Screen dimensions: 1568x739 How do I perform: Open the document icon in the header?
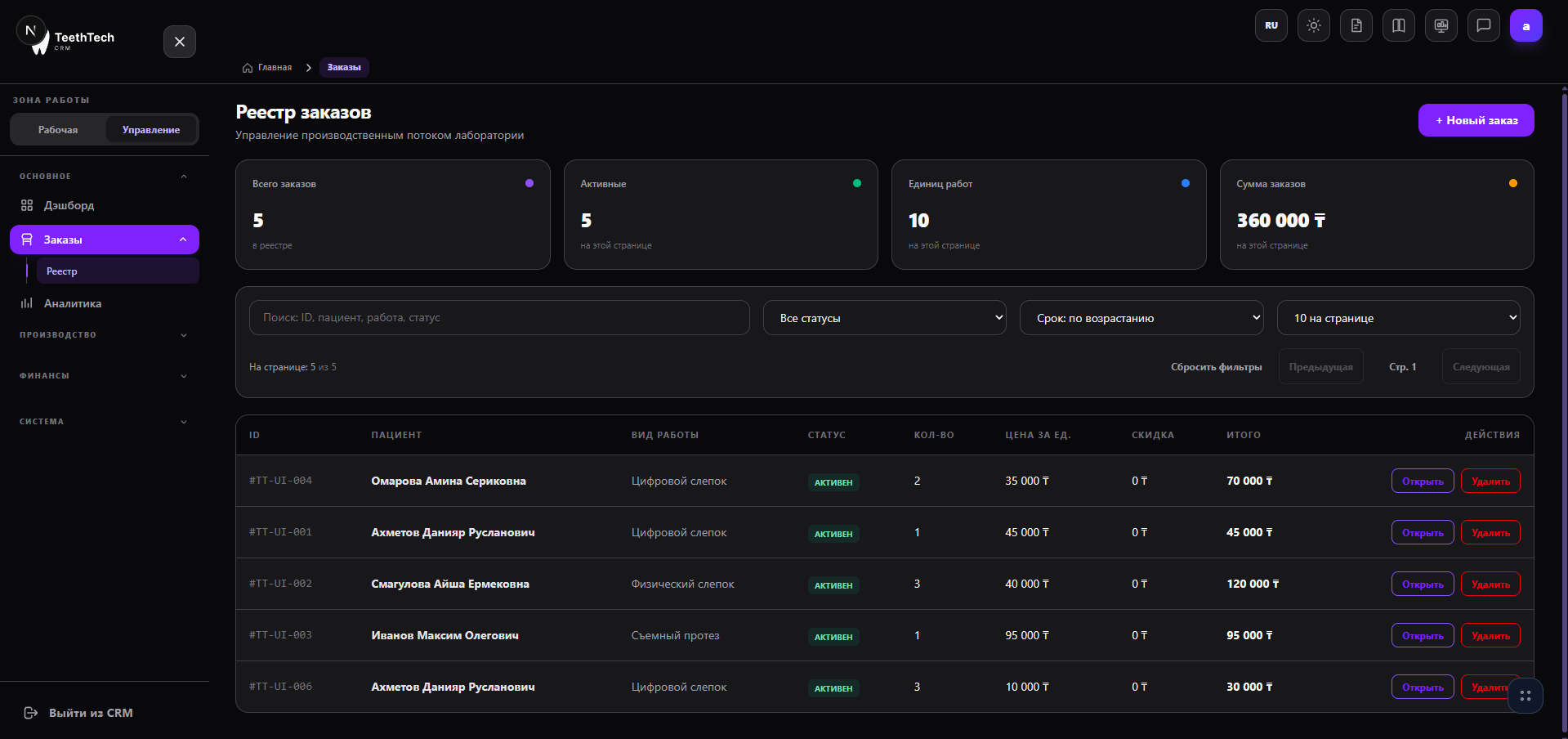[1356, 25]
